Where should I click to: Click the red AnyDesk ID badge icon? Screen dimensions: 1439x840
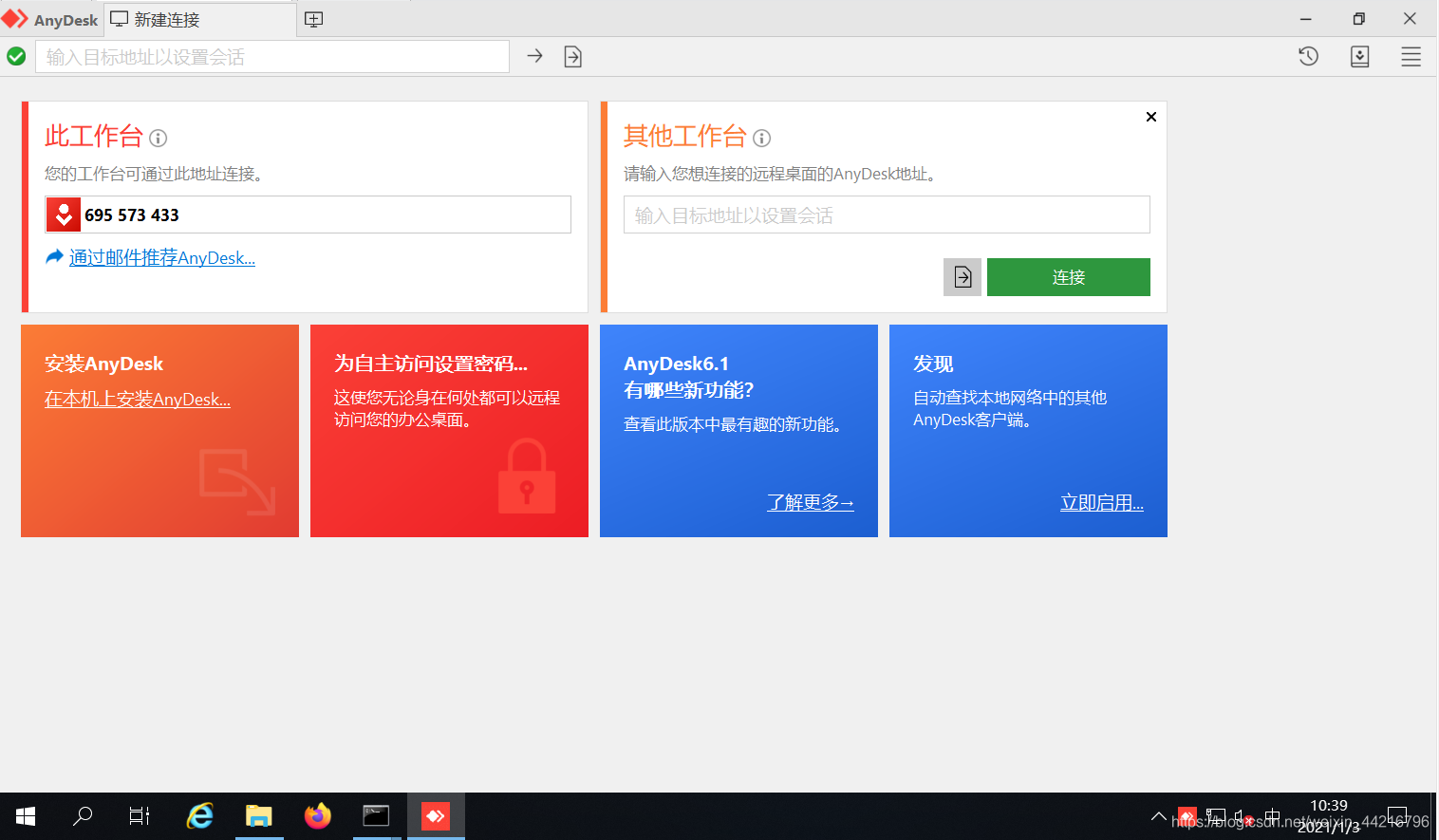[64, 215]
